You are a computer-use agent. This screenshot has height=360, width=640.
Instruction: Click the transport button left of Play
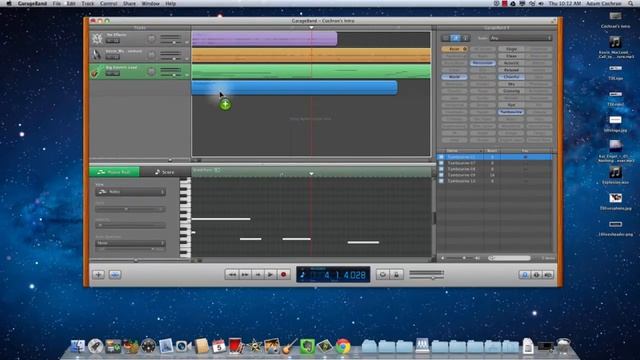(x=258, y=275)
